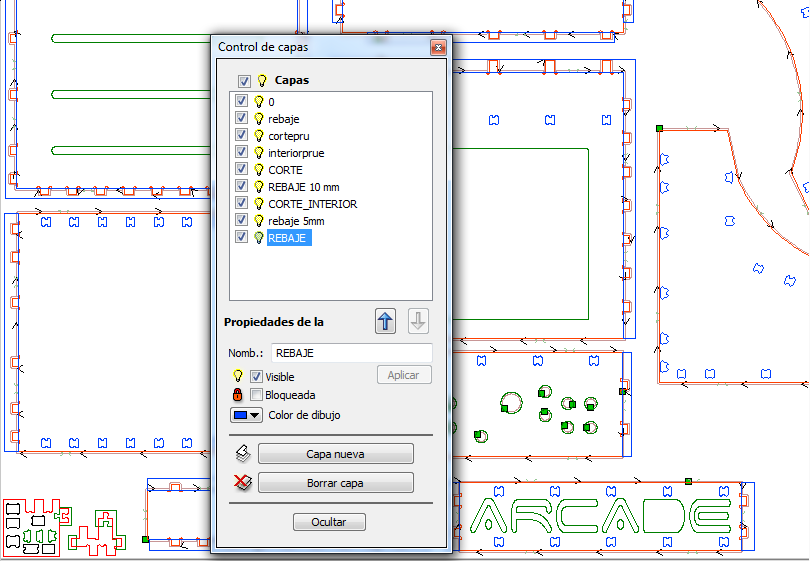Uncheck the lowercase rebaje layer checkbox

coord(241,118)
